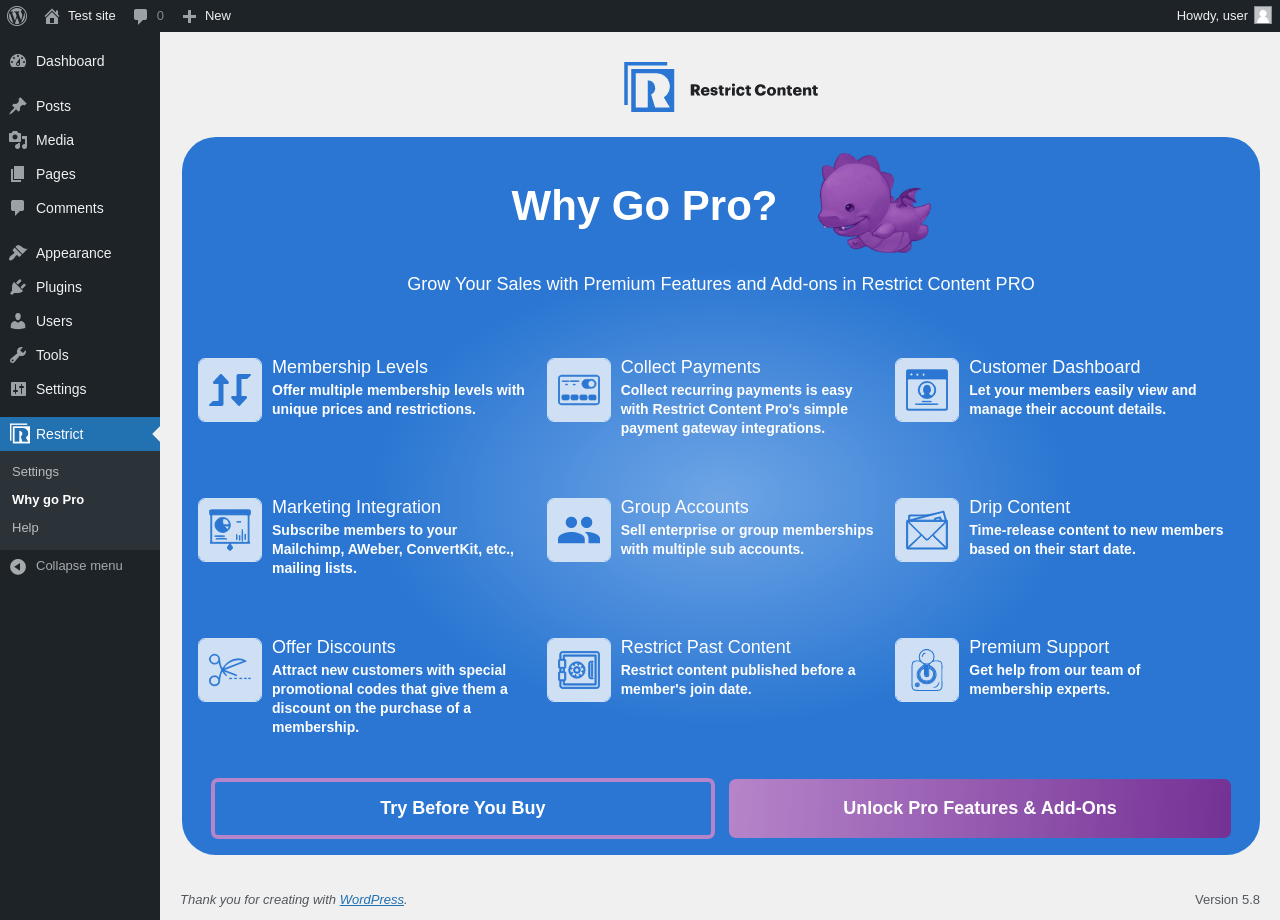Click the Membership Levels heading
1280x920 pixels.
click(350, 367)
